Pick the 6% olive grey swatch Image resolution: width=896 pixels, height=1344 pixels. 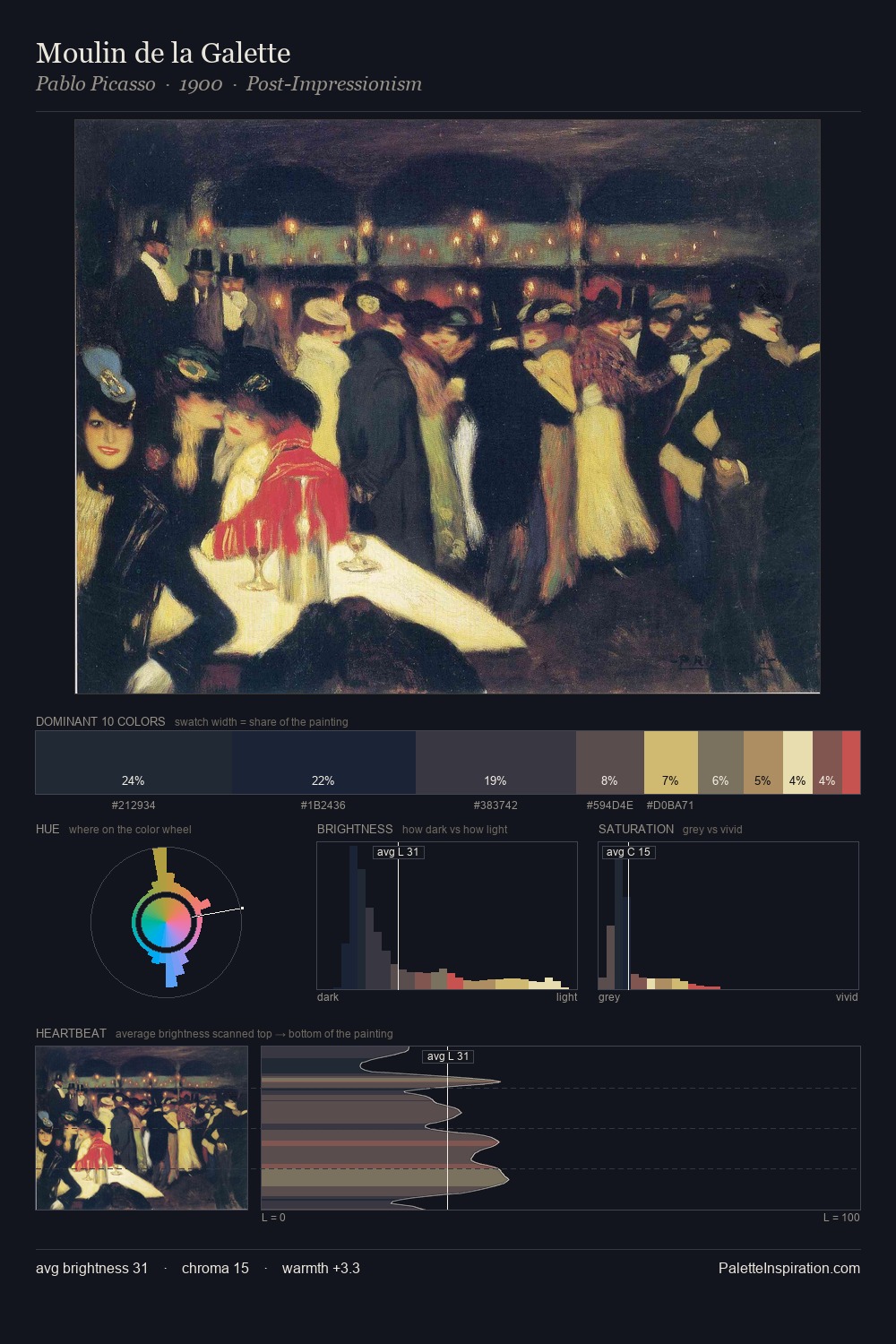click(720, 762)
